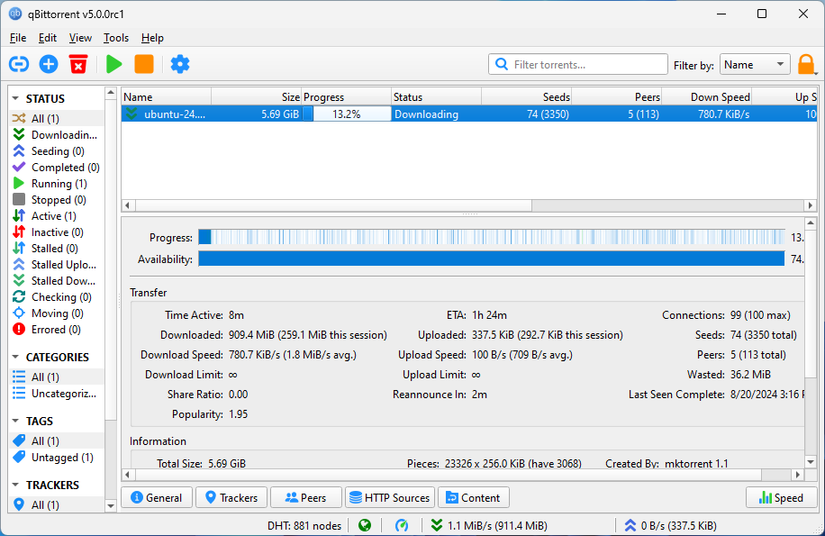Viewport: 825px width, 536px height.
Task: Collapse the CATEGORIES section
Action: pos(16,357)
